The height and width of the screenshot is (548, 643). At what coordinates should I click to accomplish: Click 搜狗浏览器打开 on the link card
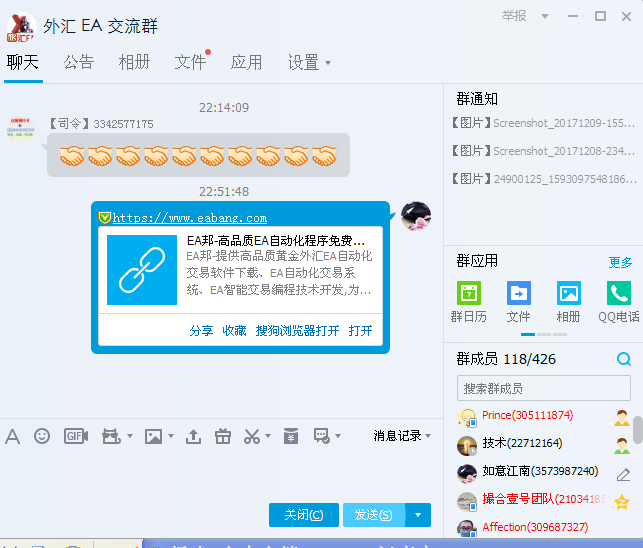(x=297, y=331)
